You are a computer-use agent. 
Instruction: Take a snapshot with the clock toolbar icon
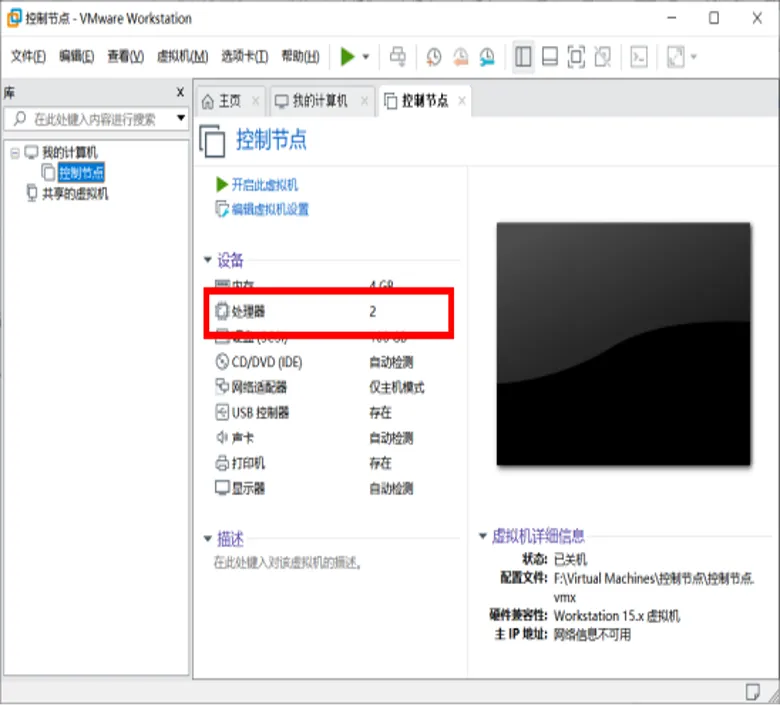point(434,57)
